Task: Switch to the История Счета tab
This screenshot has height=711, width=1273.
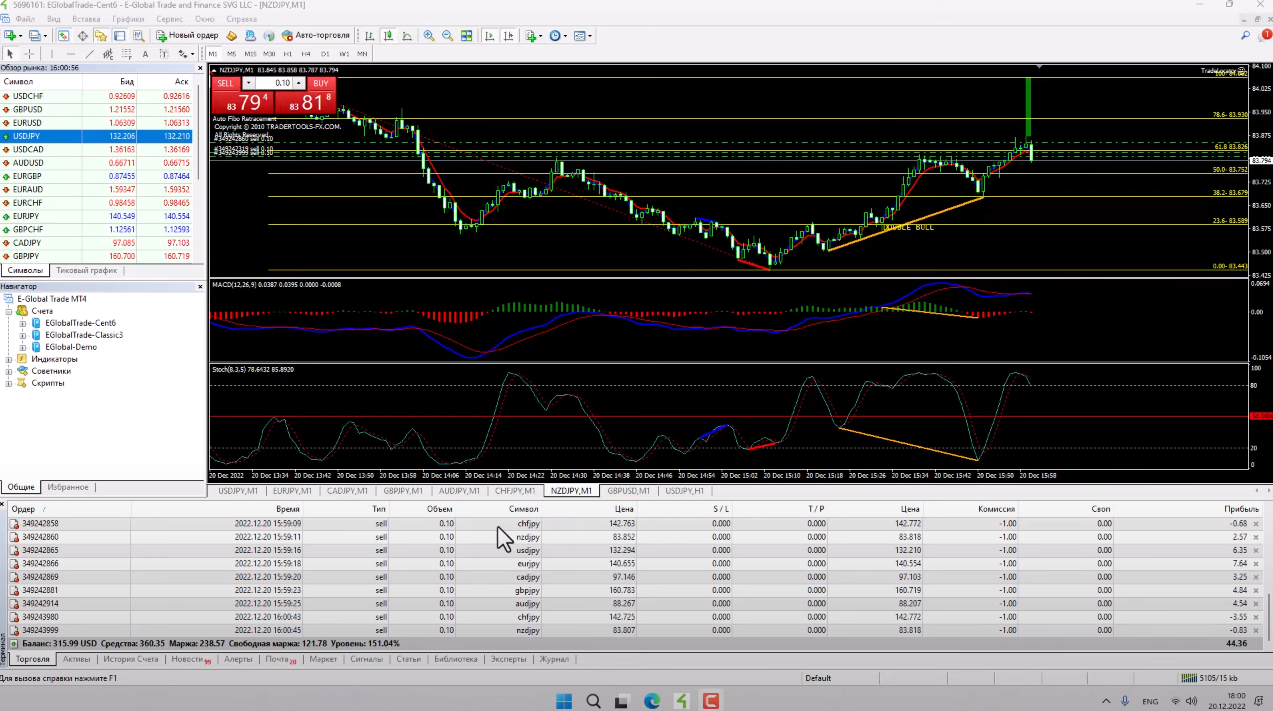Action: [x=133, y=660]
